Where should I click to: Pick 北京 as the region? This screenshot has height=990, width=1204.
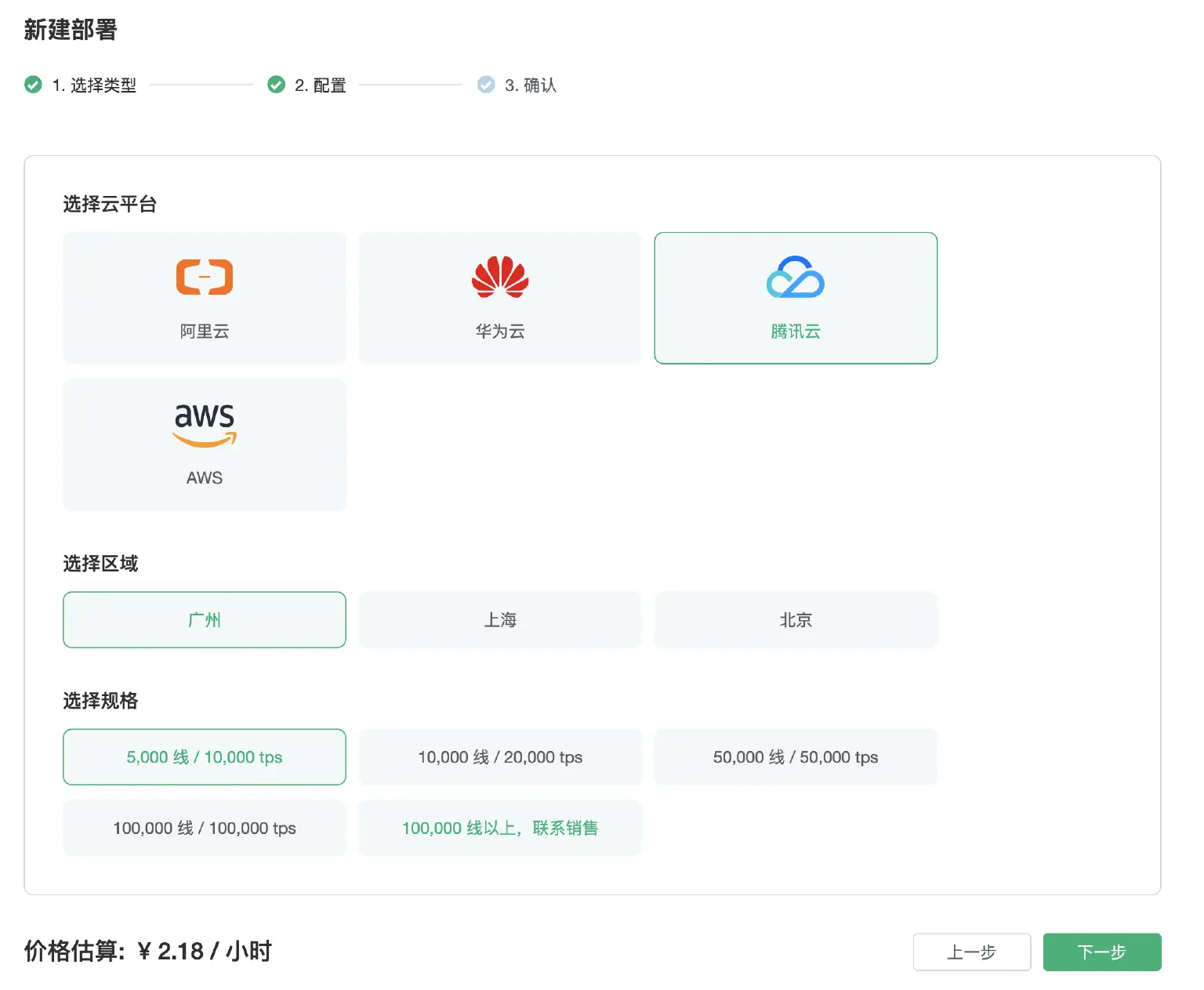coord(796,620)
